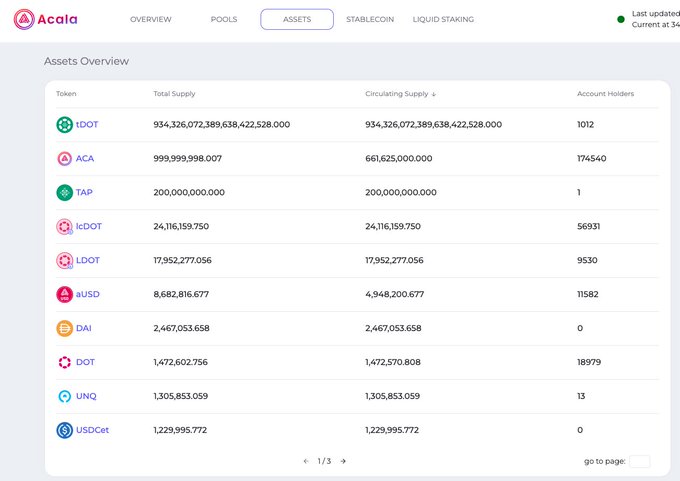
Task: Open the USDCet token link
Action: pos(92,430)
